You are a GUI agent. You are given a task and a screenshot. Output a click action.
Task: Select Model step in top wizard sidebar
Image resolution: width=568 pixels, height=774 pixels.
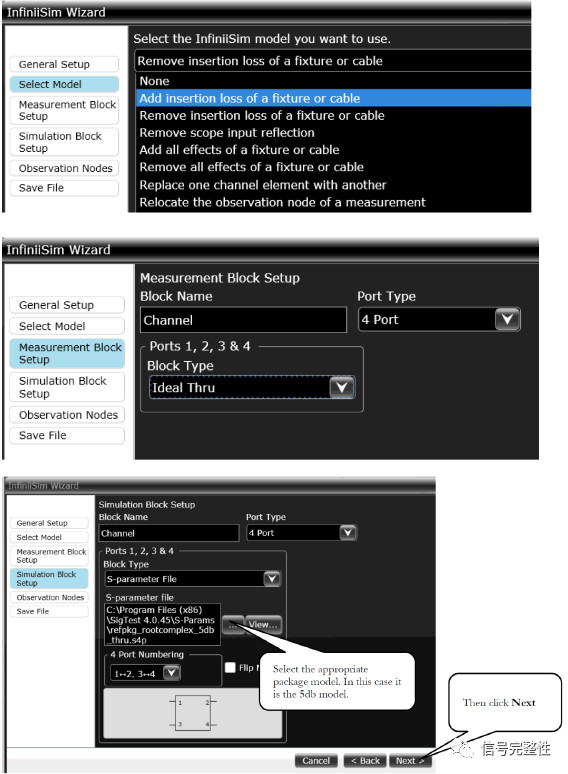click(x=64, y=84)
